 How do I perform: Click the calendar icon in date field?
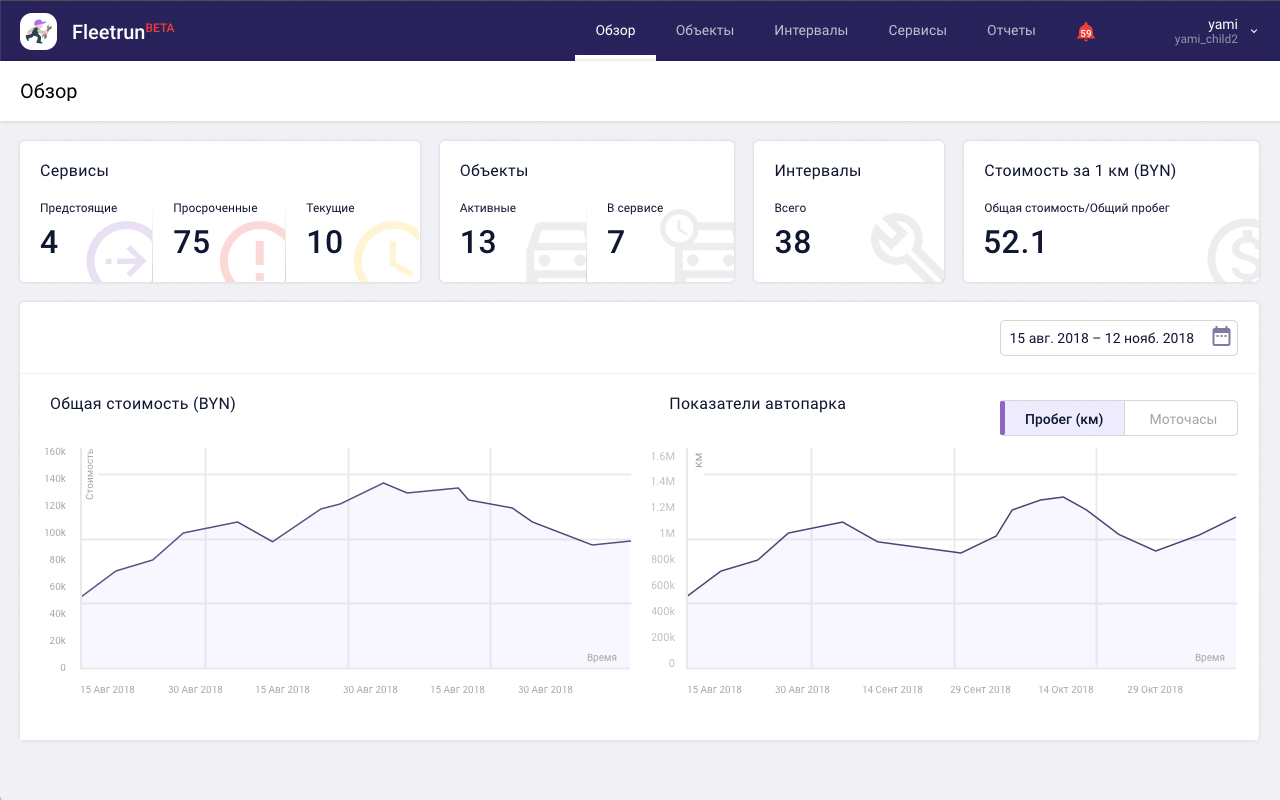(x=1221, y=337)
